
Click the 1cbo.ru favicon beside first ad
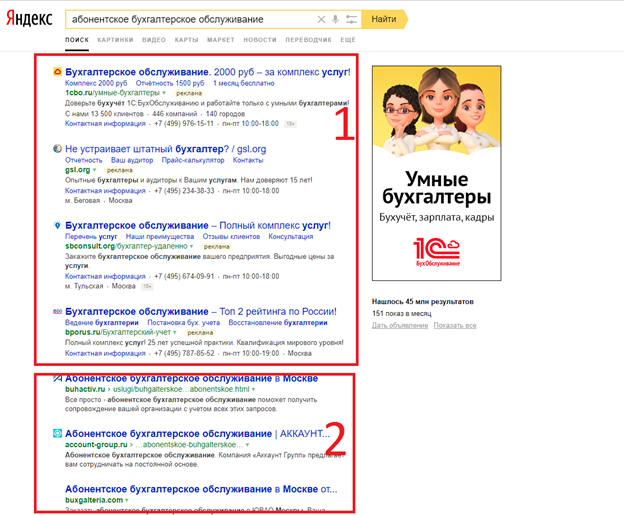click(58, 72)
